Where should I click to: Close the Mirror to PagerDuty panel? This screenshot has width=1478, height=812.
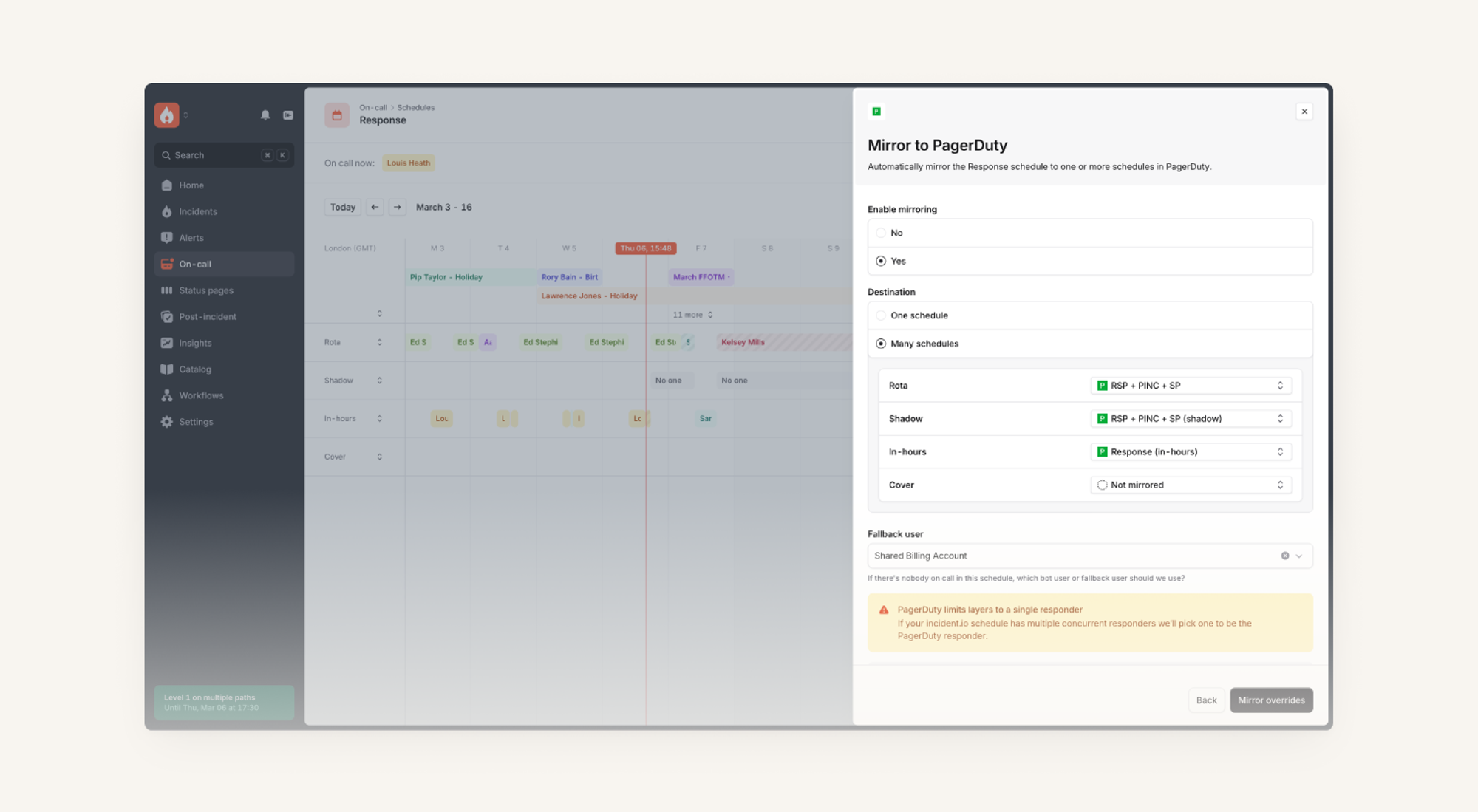tap(1304, 112)
